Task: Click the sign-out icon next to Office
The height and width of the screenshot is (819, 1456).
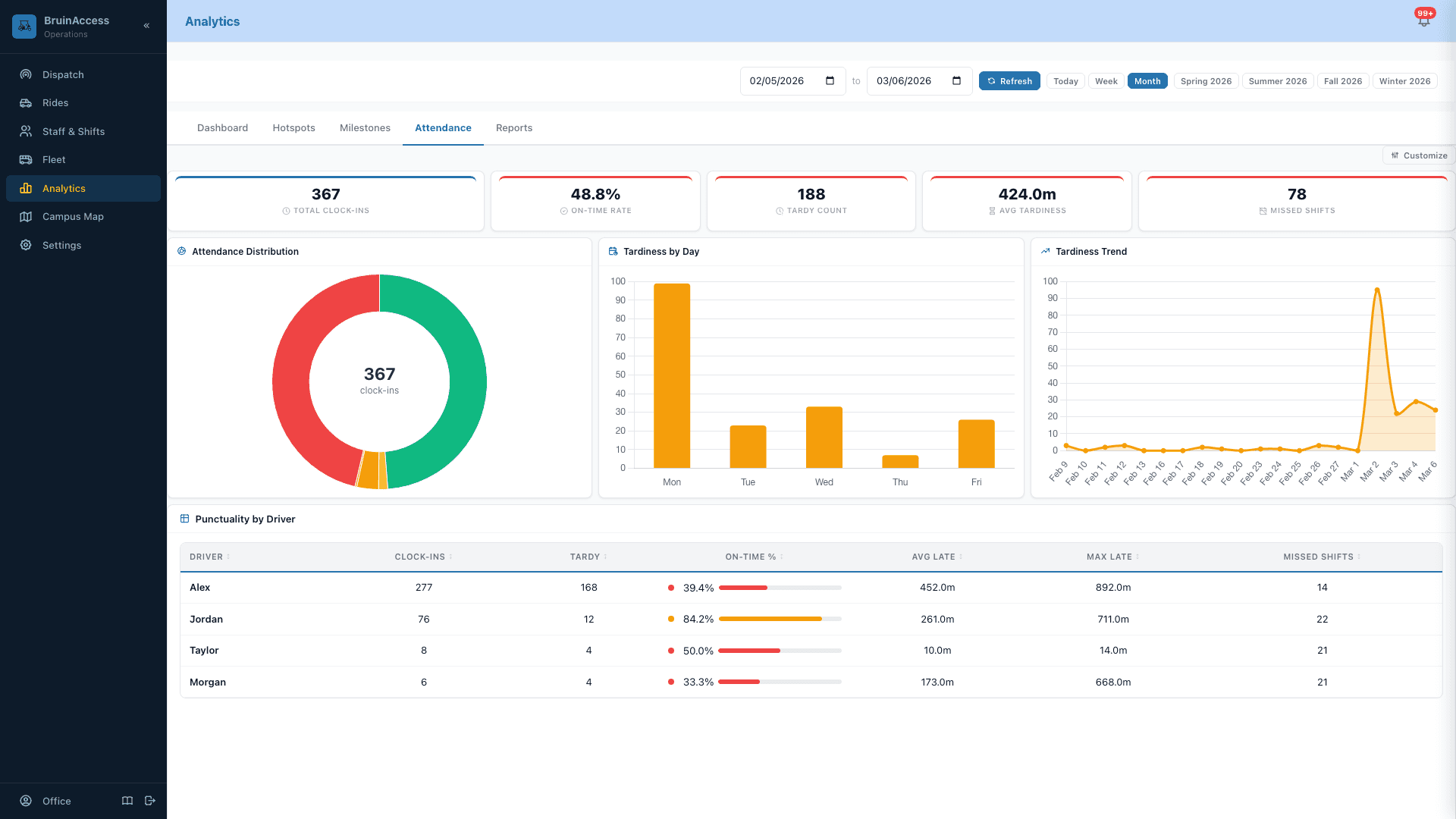Action: pyautogui.click(x=149, y=801)
